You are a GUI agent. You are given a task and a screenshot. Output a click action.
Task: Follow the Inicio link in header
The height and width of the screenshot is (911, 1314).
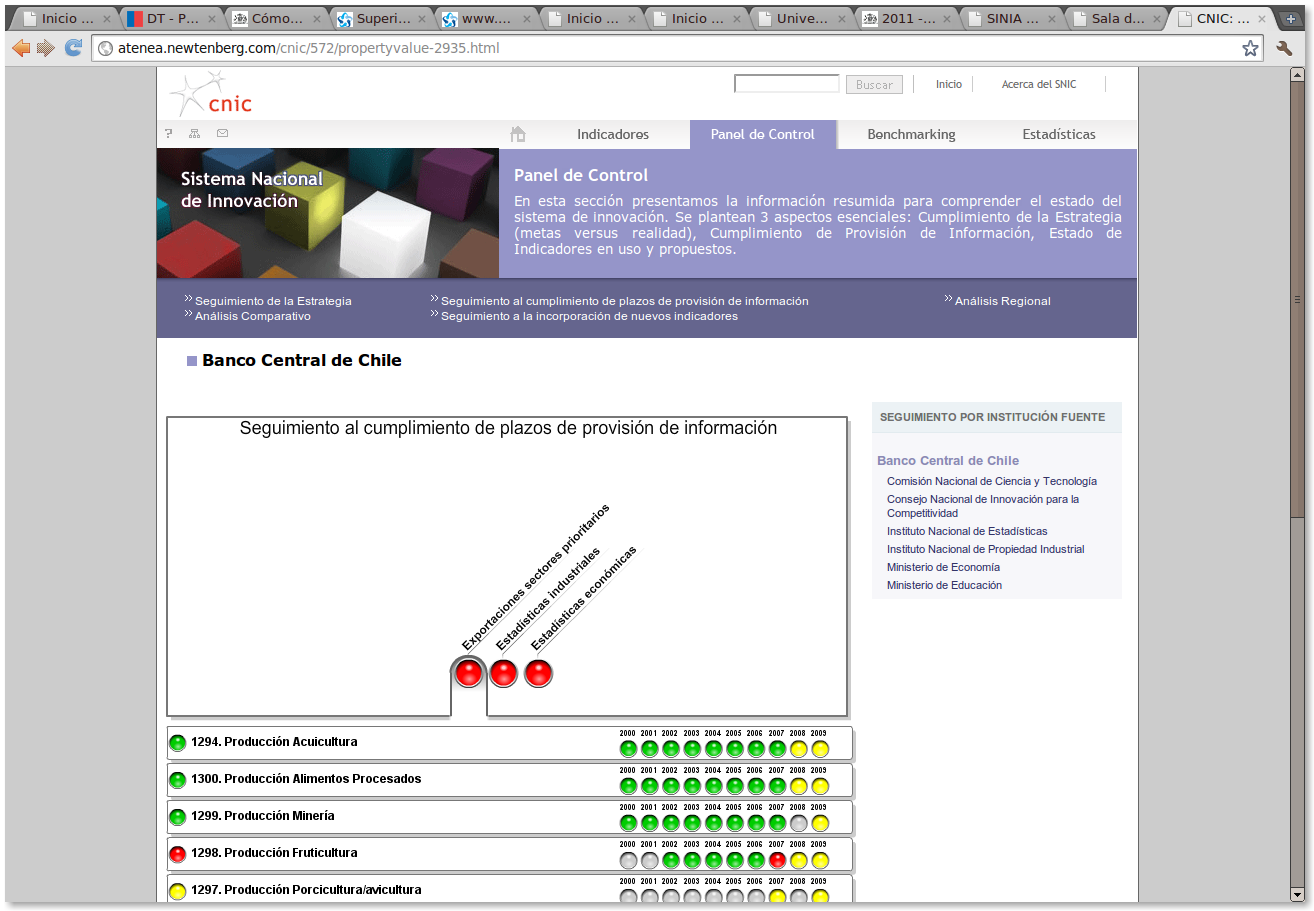pyautogui.click(x=949, y=85)
